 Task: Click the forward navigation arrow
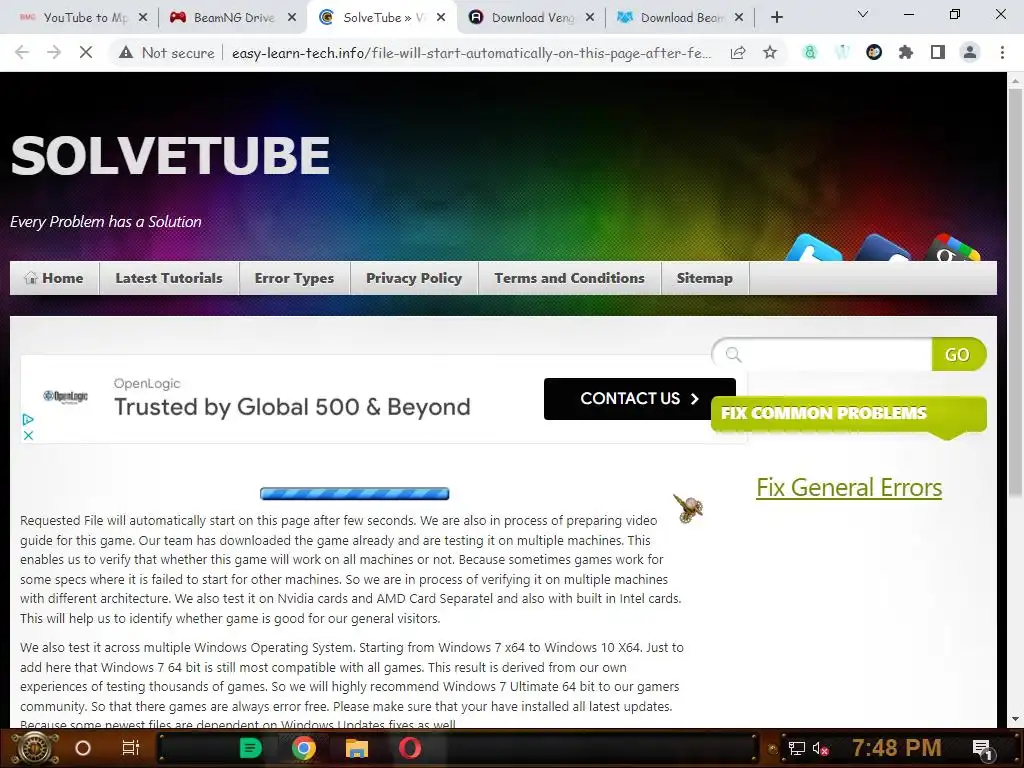pyautogui.click(x=54, y=52)
